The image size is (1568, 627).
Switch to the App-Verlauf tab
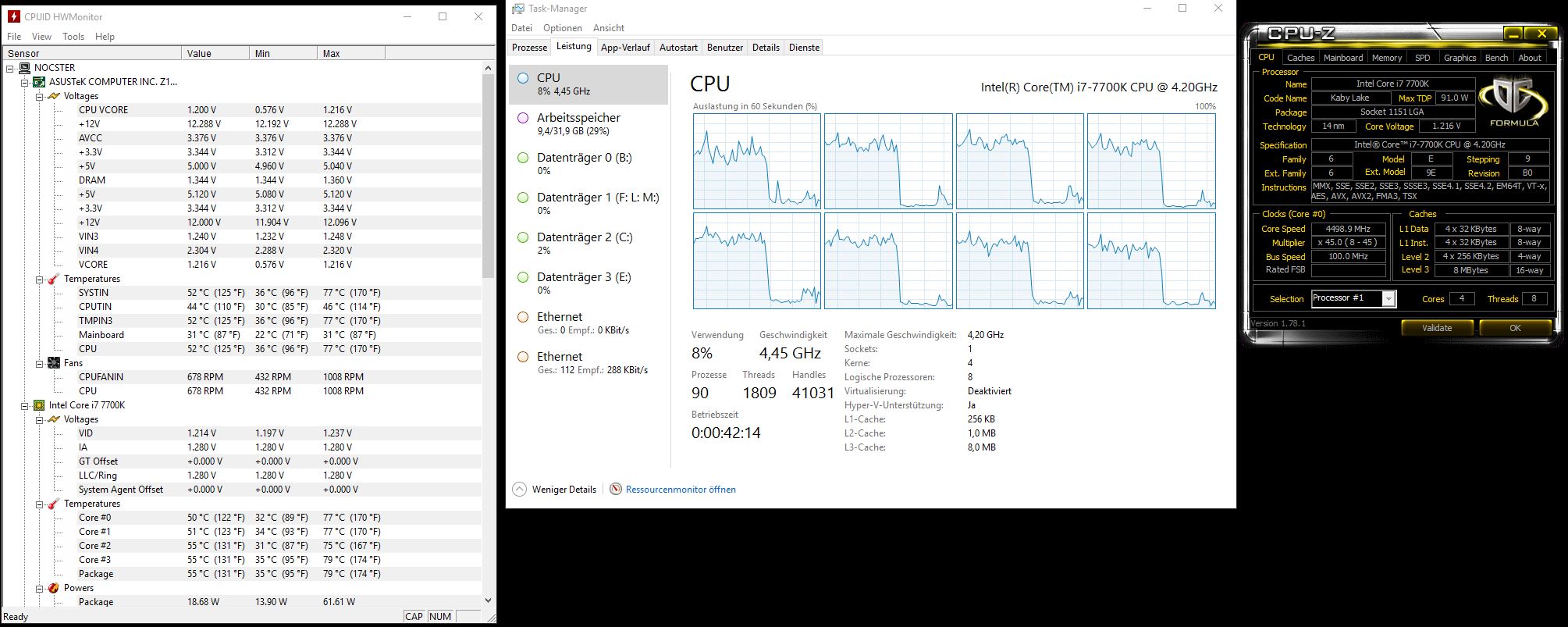pyautogui.click(x=625, y=48)
